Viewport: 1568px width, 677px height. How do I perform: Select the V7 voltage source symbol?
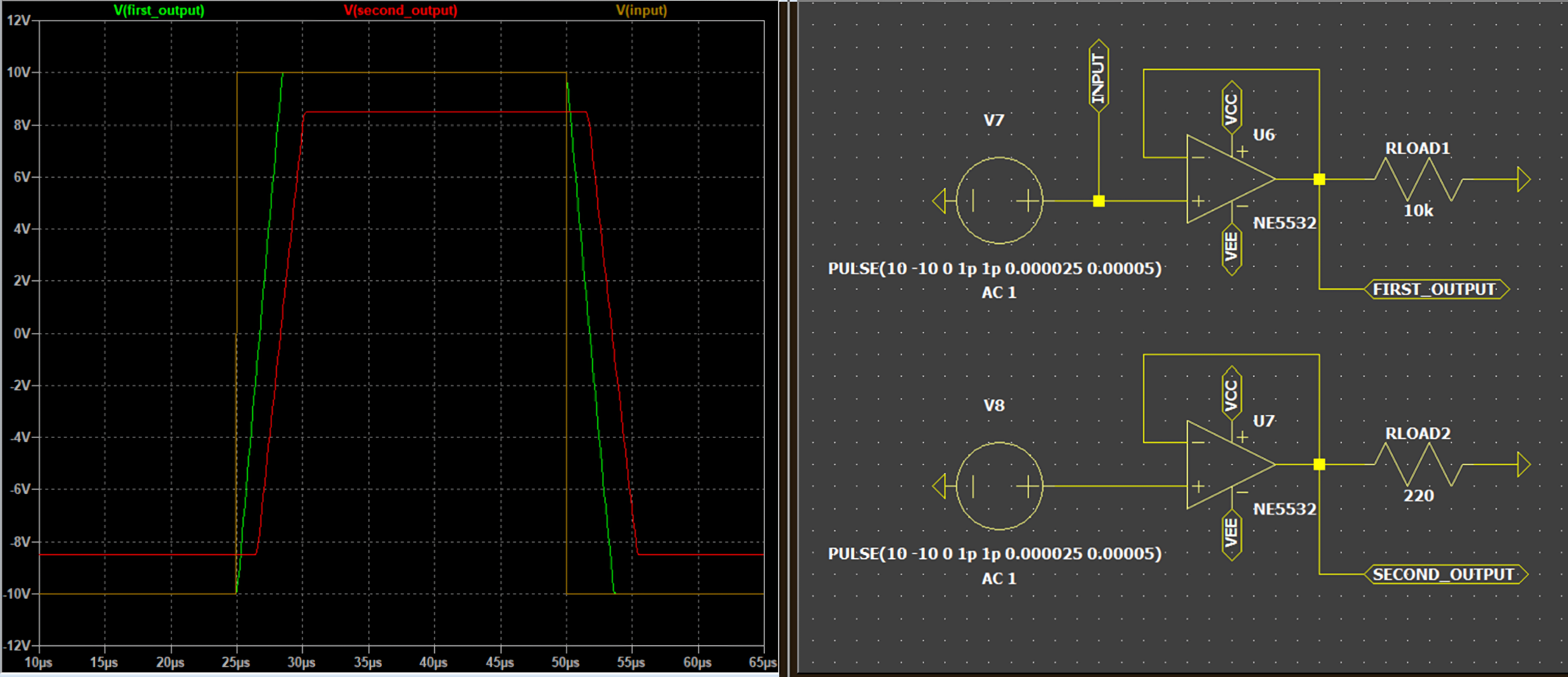[x=1000, y=201]
